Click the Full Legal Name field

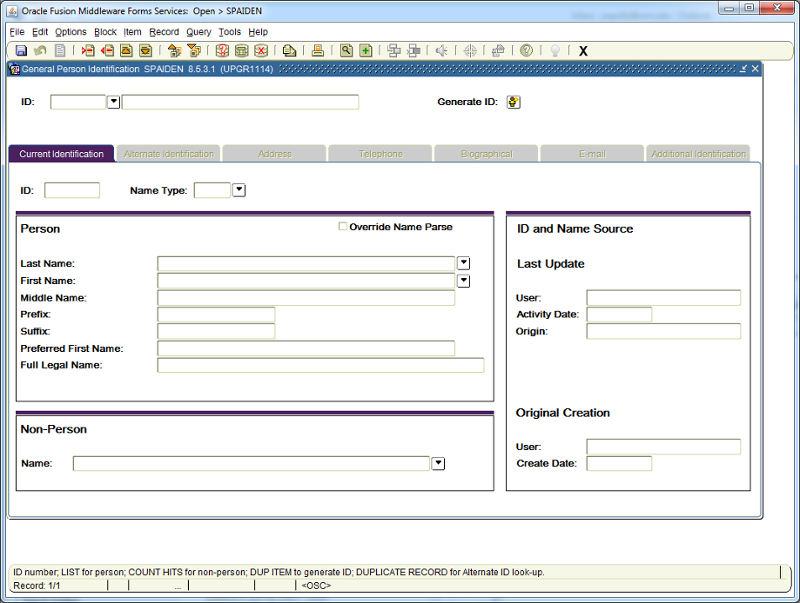(321, 365)
